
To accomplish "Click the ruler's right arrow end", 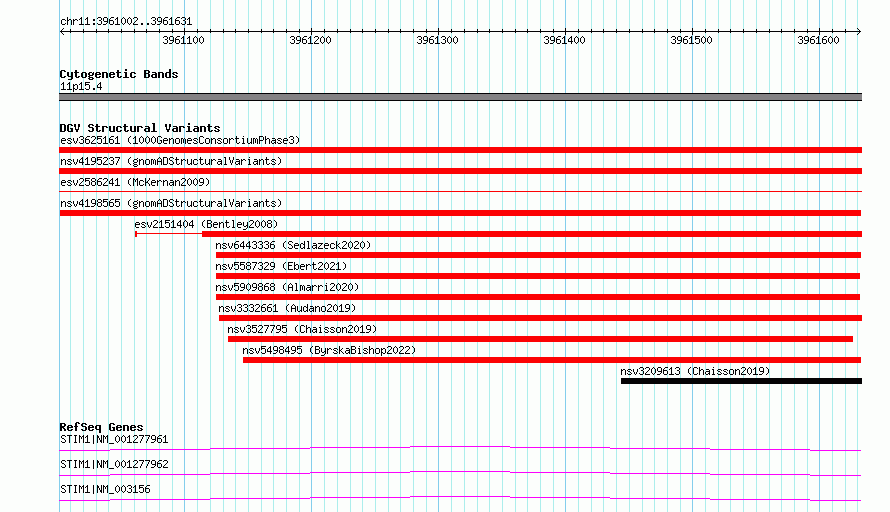I will point(859,31).
